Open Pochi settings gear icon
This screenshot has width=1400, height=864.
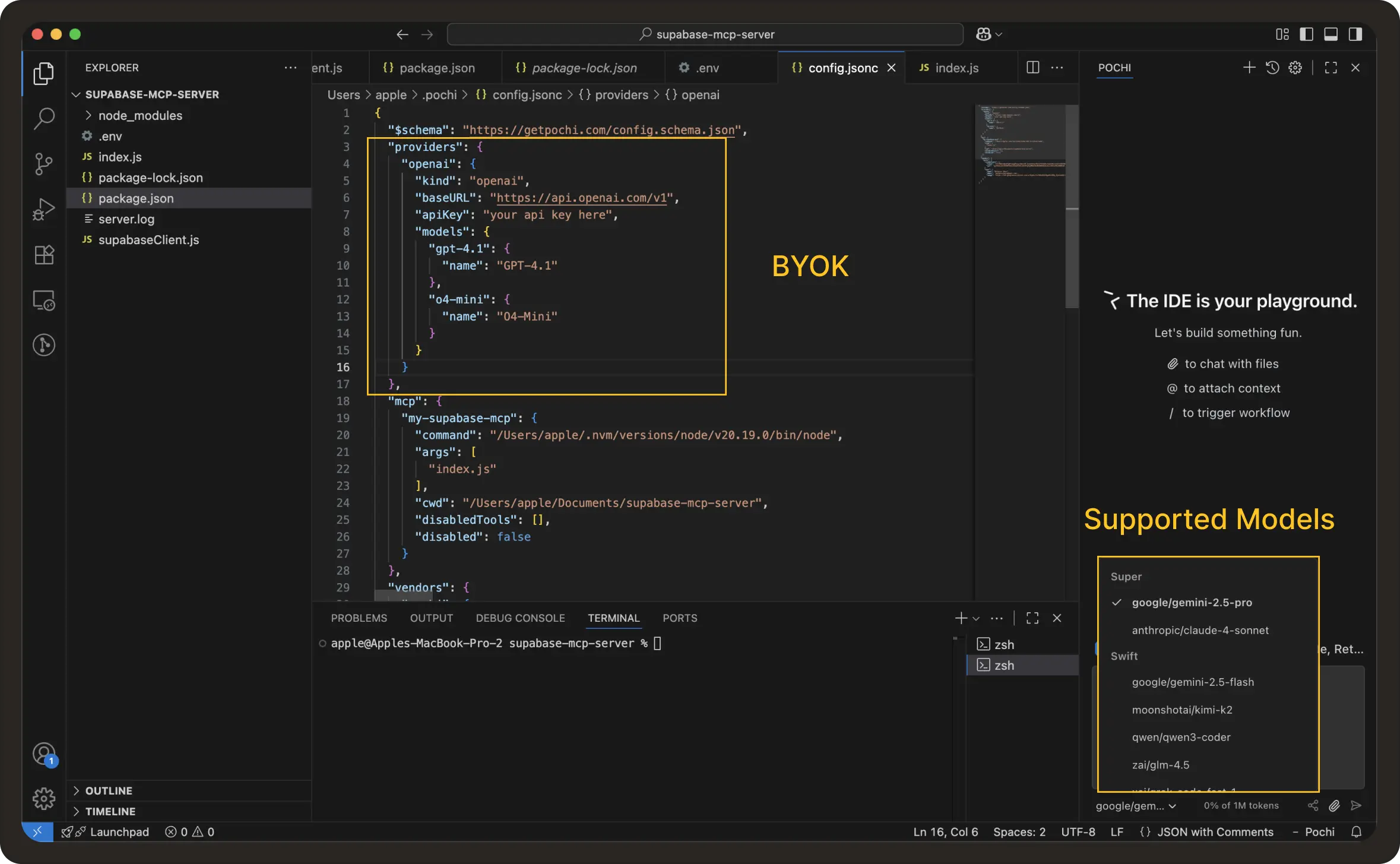(1295, 68)
